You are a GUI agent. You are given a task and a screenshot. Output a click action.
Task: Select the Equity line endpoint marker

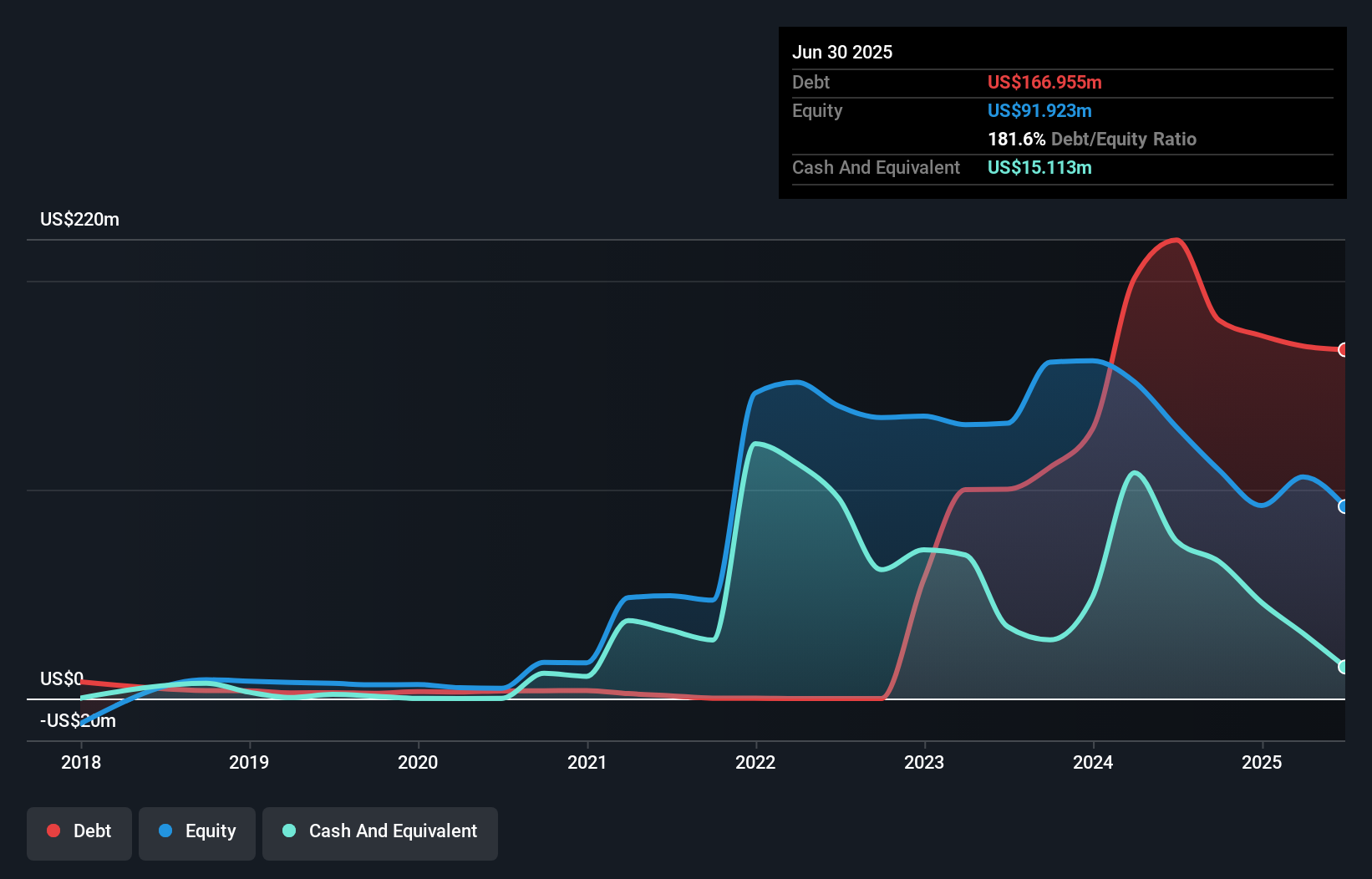point(1344,506)
